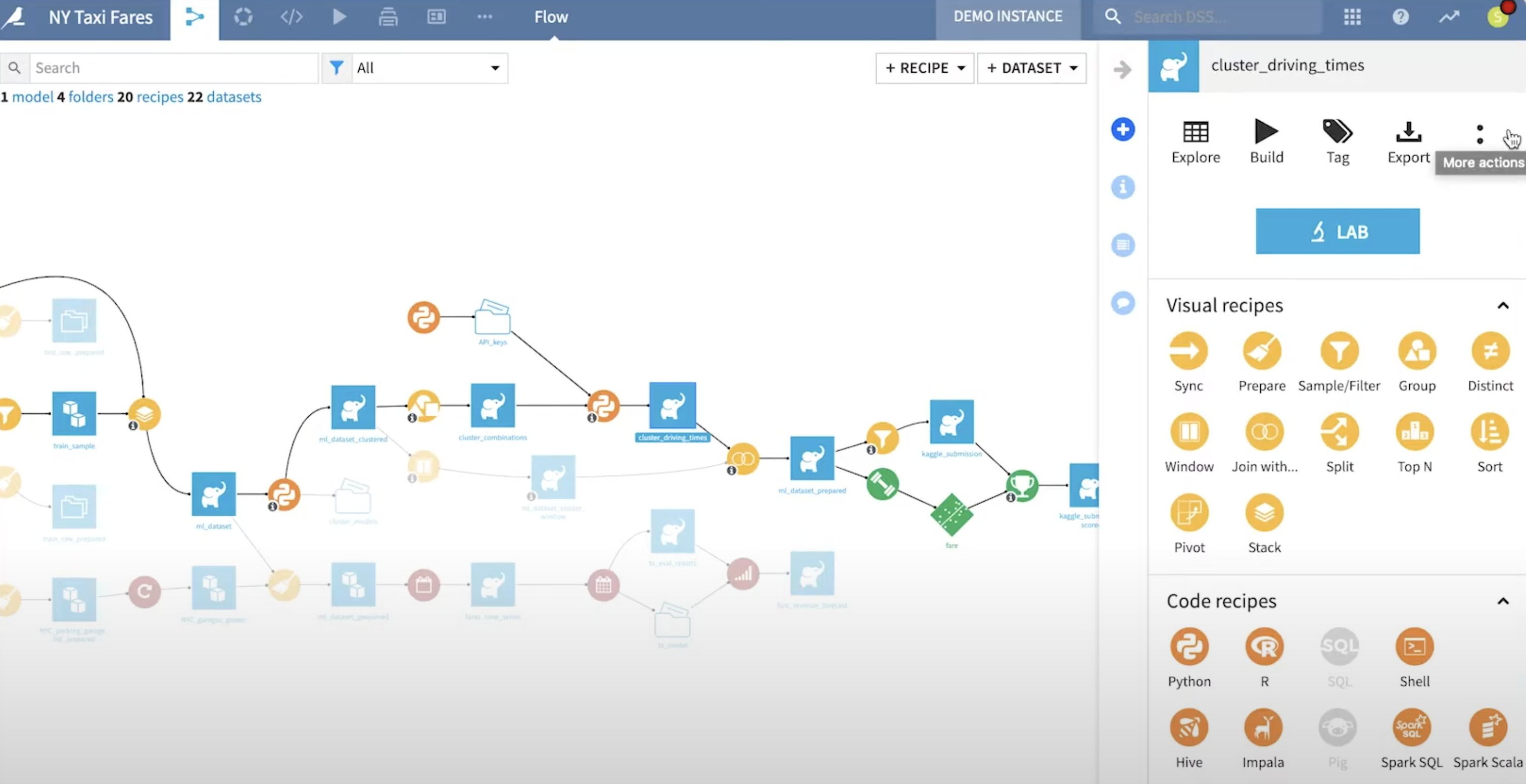Click the Join with... recipe icon
The width and height of the screenshot is (1526, 784).
pos(1263,430)
